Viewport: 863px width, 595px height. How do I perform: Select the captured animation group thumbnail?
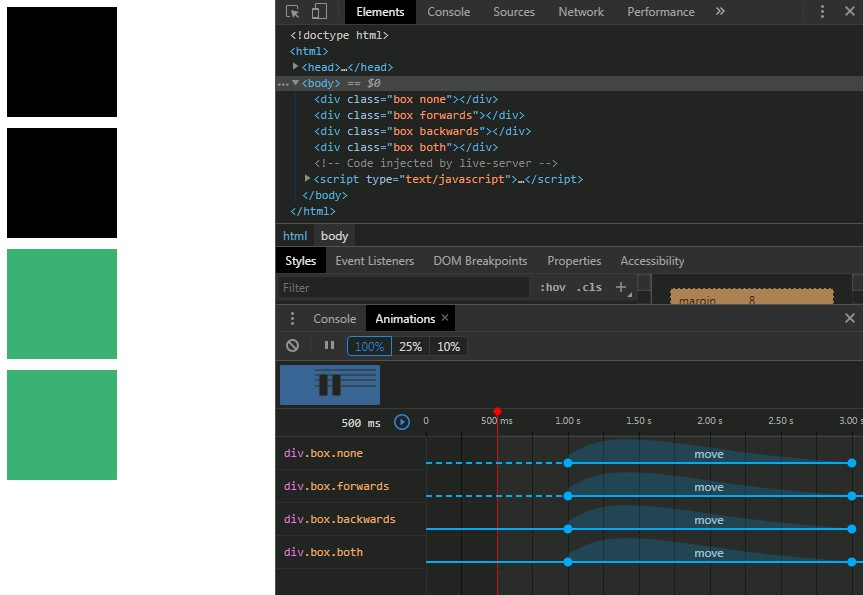(x=330, y=385)
